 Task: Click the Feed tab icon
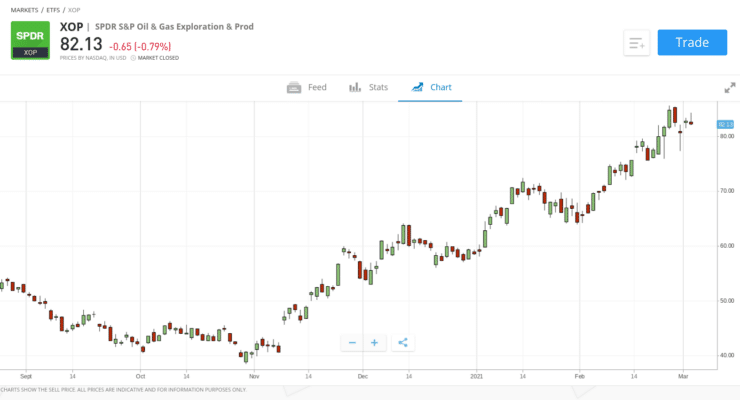coord(294,87)
